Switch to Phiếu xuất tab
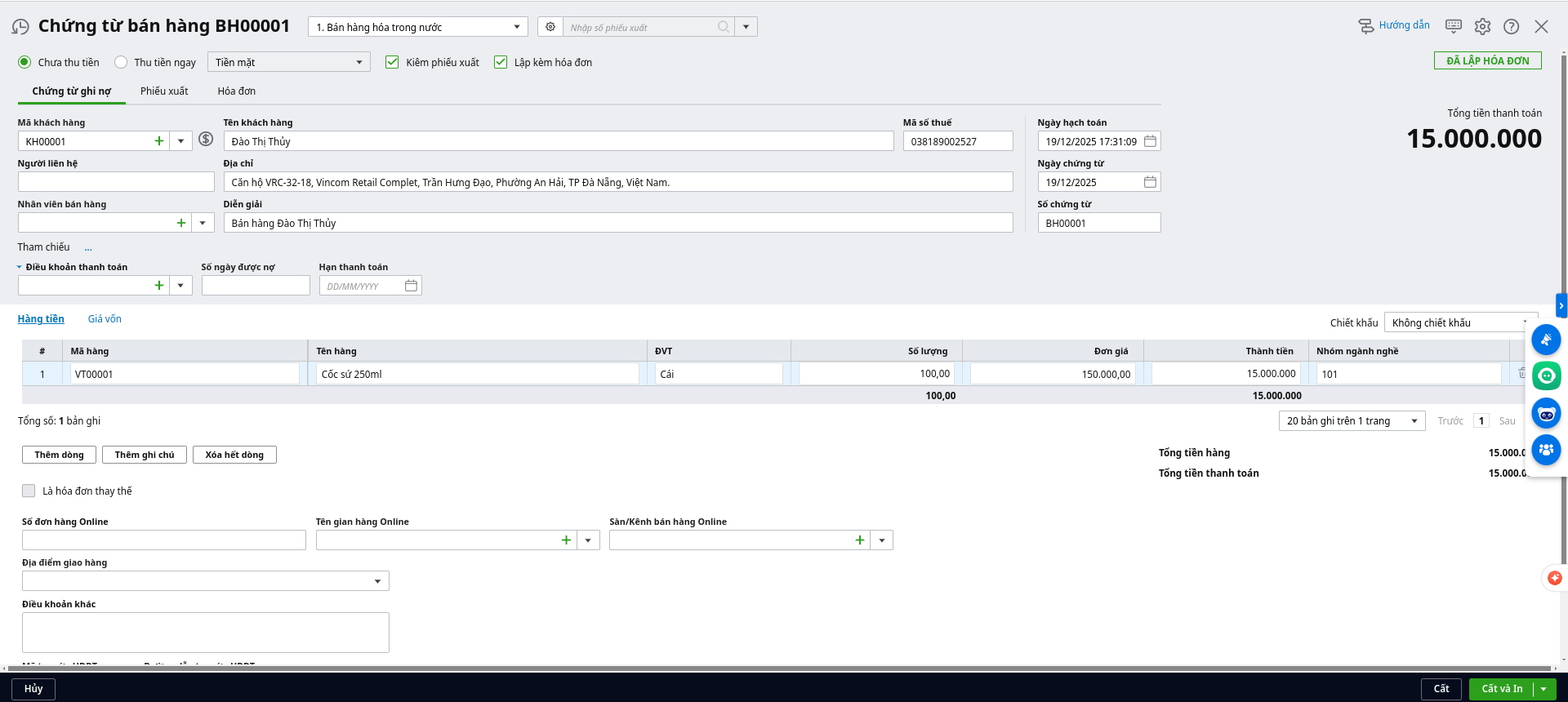The image size is (1568, 702). [x=164, y=91]
